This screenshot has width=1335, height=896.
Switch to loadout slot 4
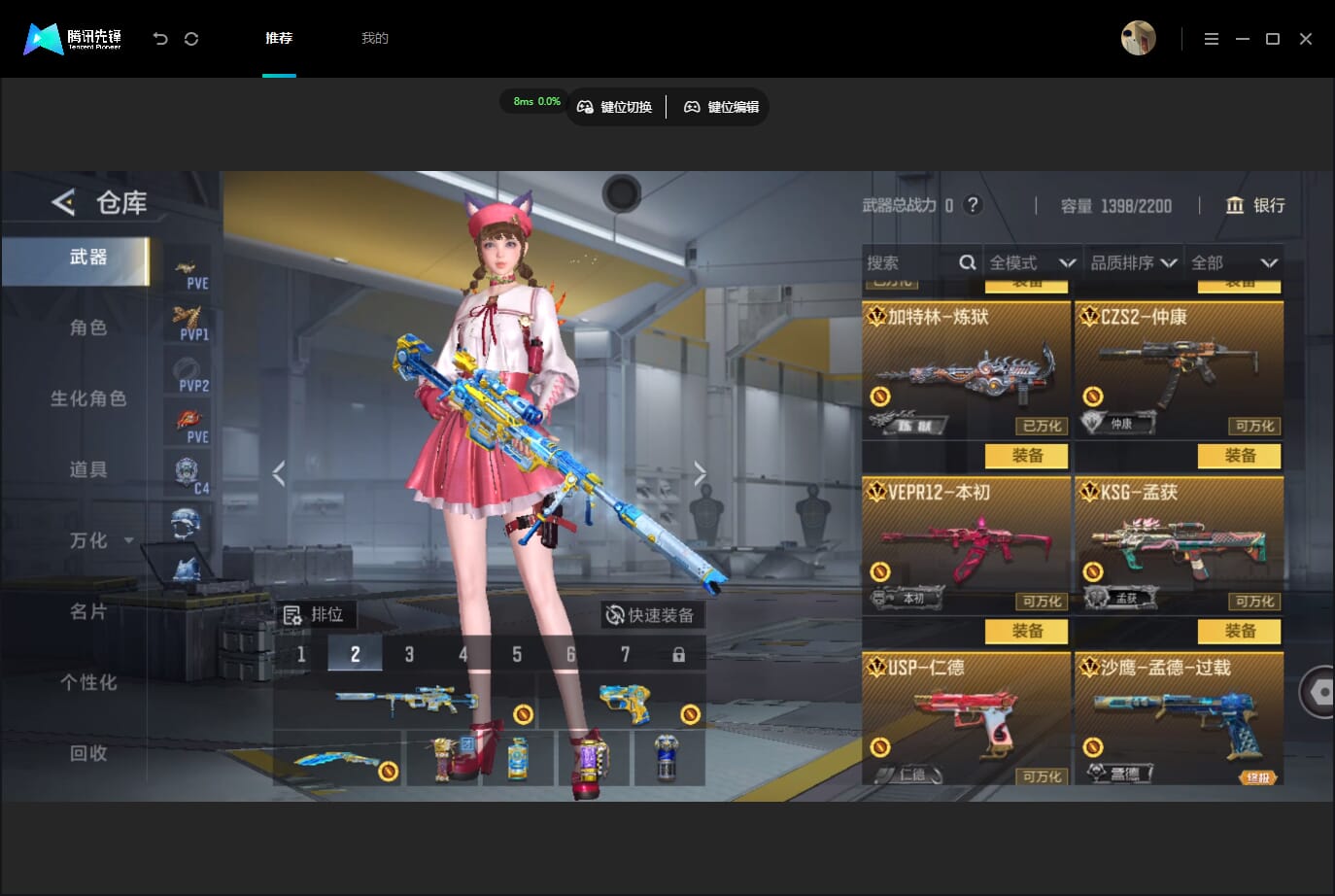pyautogui.click(x=462, y=654)
